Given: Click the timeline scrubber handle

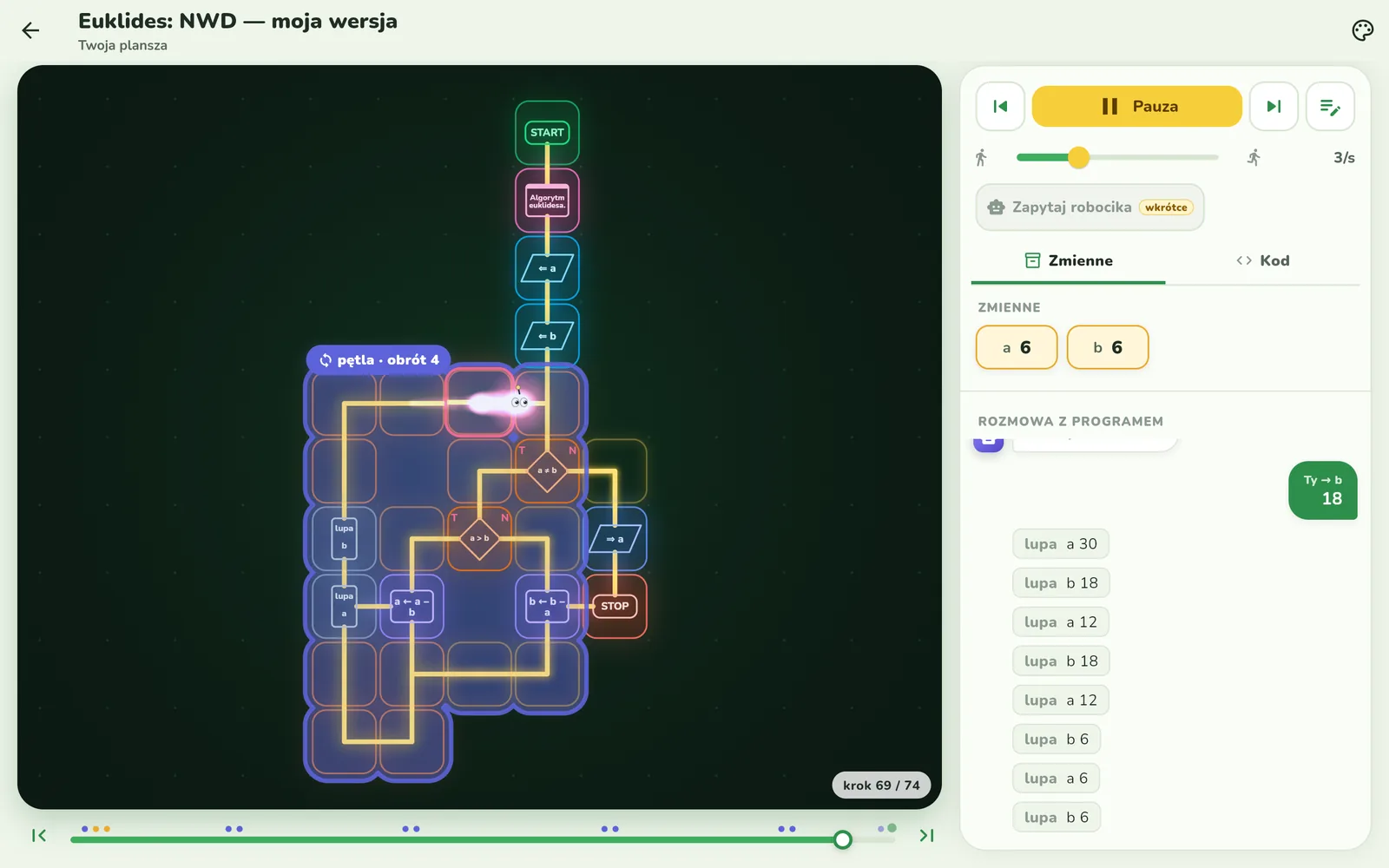Looking at the screenshot, I should (842, 839).
